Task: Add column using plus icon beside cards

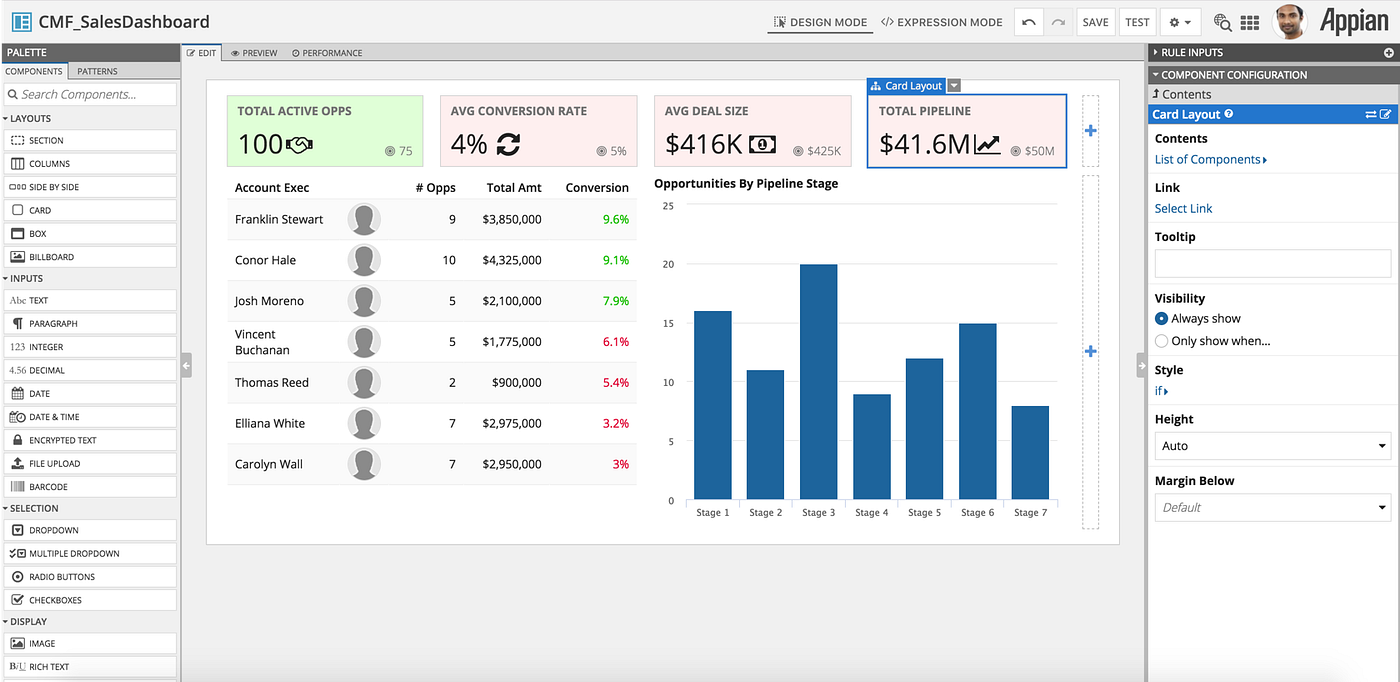Action: [1090, 131]
